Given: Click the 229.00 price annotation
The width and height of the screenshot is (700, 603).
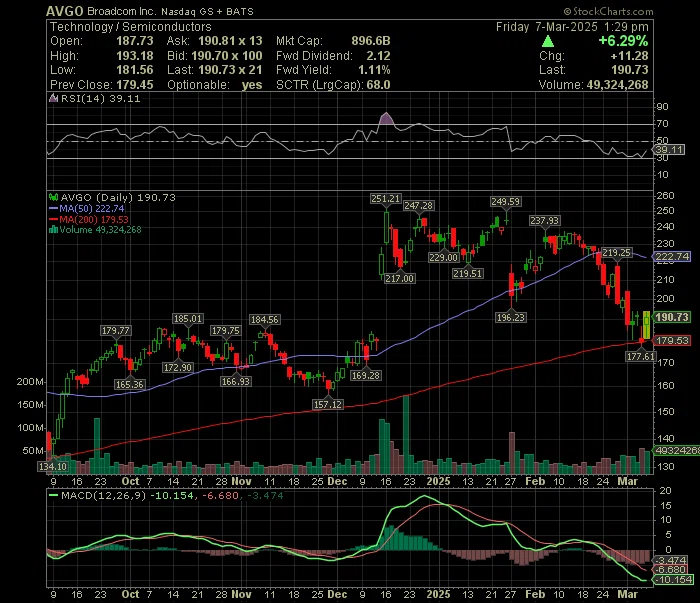Looking at the screenshot, I should [x=443, y=258].
